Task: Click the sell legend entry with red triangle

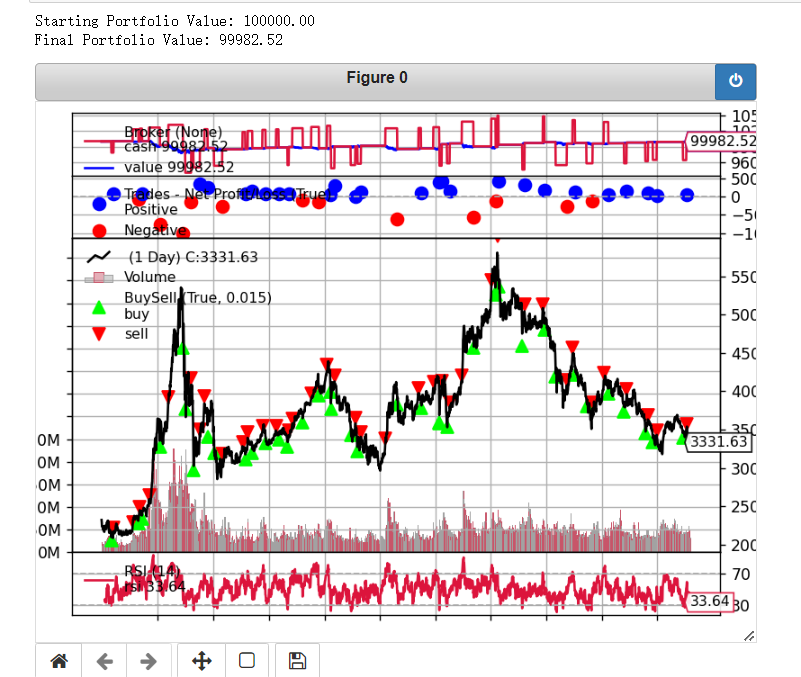Action: [x=120, y=334]
